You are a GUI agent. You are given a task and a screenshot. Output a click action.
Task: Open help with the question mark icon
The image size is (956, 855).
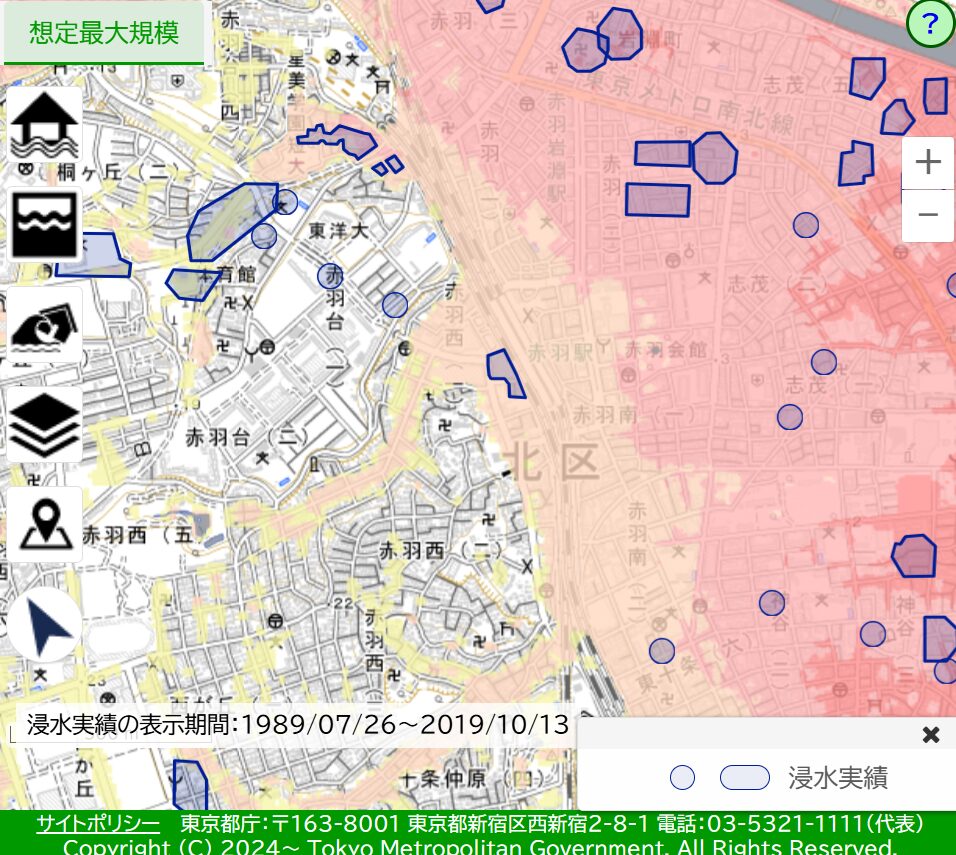point(930,24)
